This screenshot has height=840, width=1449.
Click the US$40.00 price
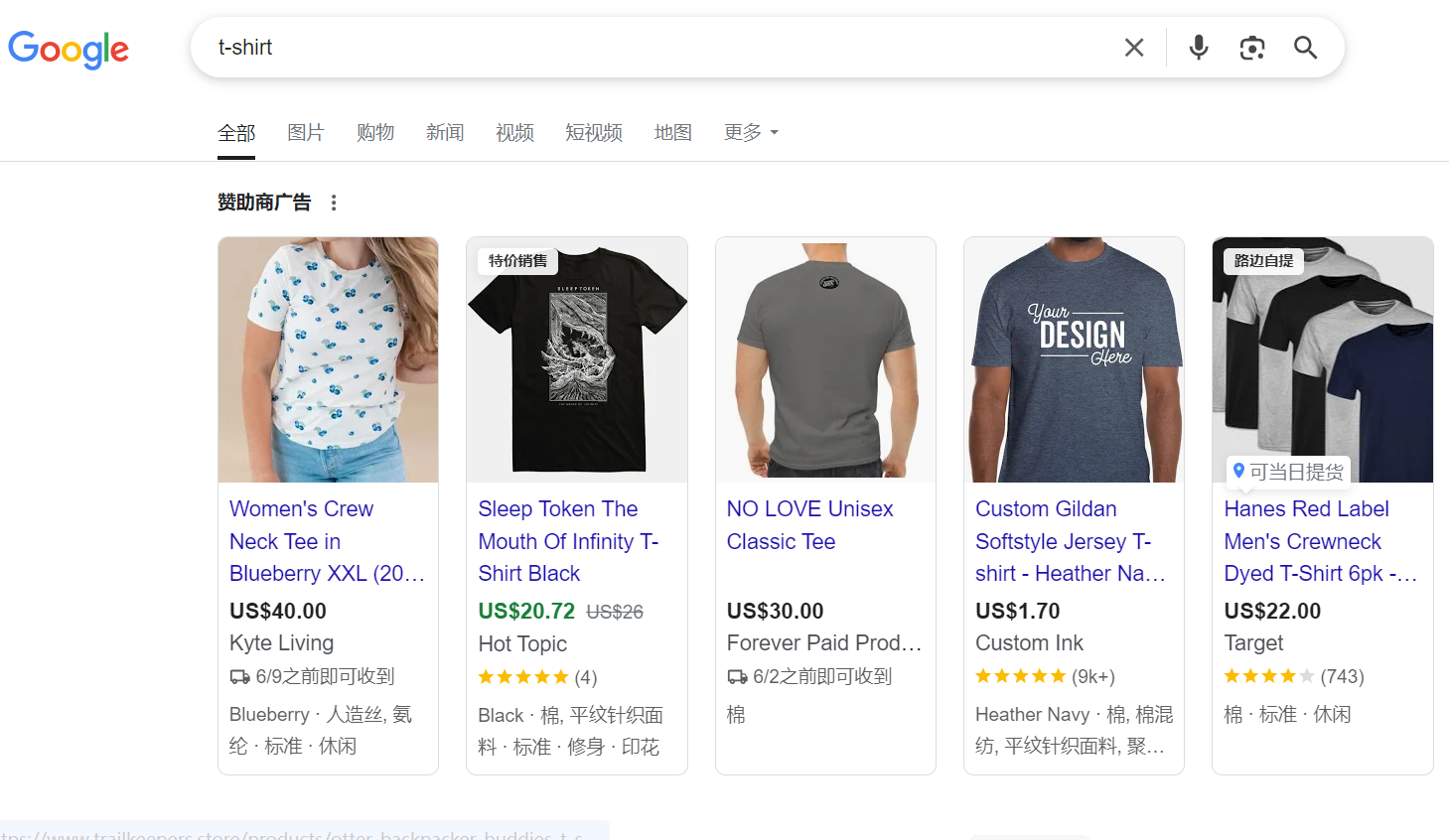coord(278,611)
